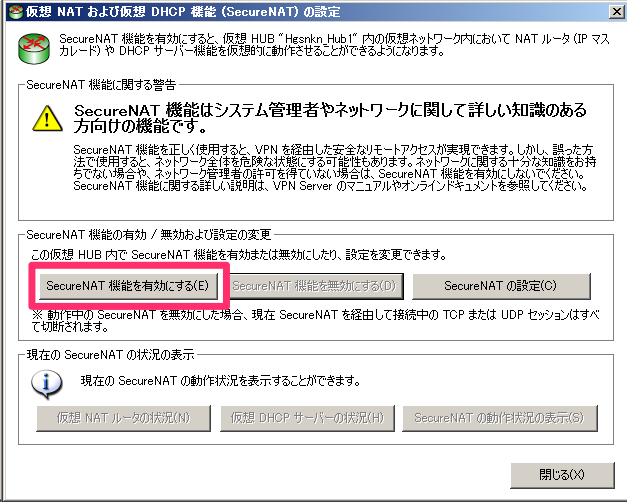Screen dimensions: 627x502
Task: Click the text 現在の SecureNAT の動作状況を表示することができます。
Action: (x=220, y=380)
